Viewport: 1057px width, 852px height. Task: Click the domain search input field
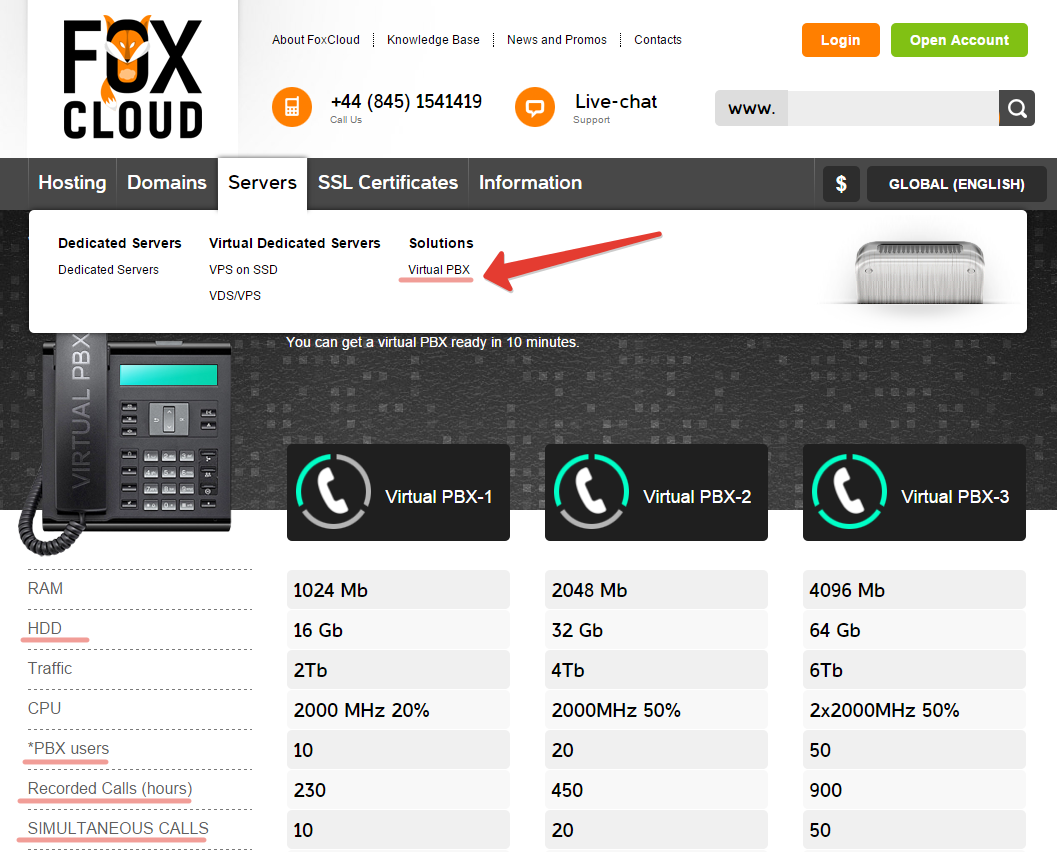tap(892, 108)
